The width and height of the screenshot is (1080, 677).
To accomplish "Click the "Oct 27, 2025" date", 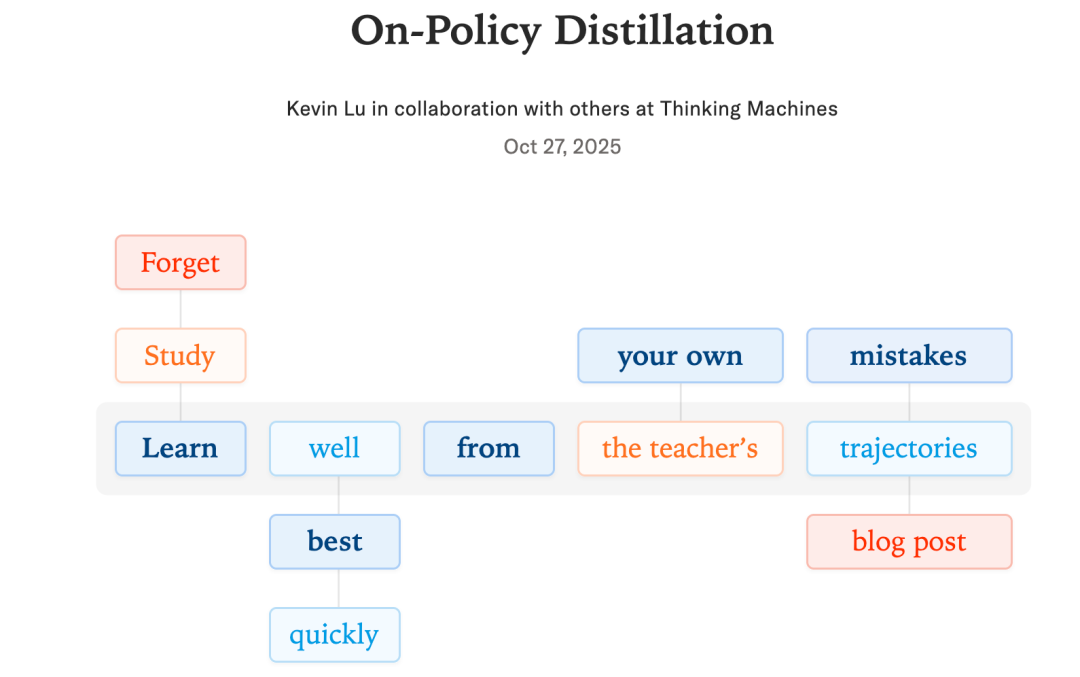I will [562, 147].
